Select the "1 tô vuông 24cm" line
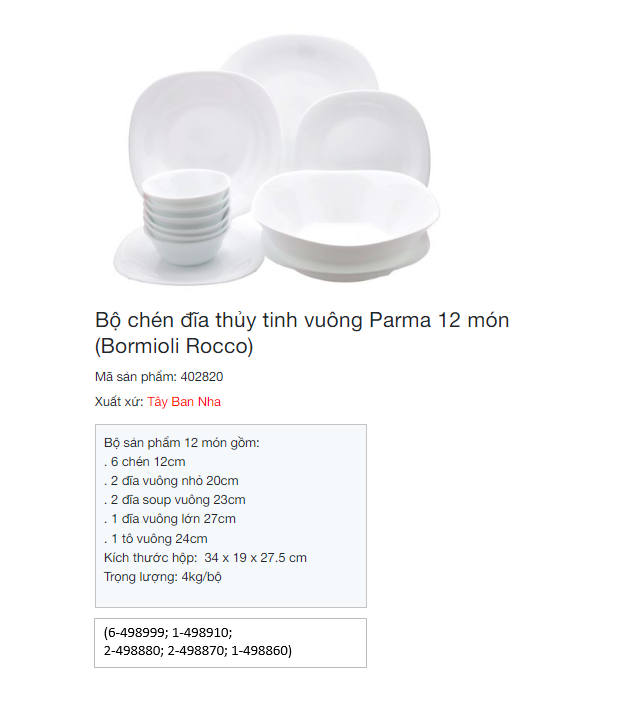The image size is (637, 711). 157,538
